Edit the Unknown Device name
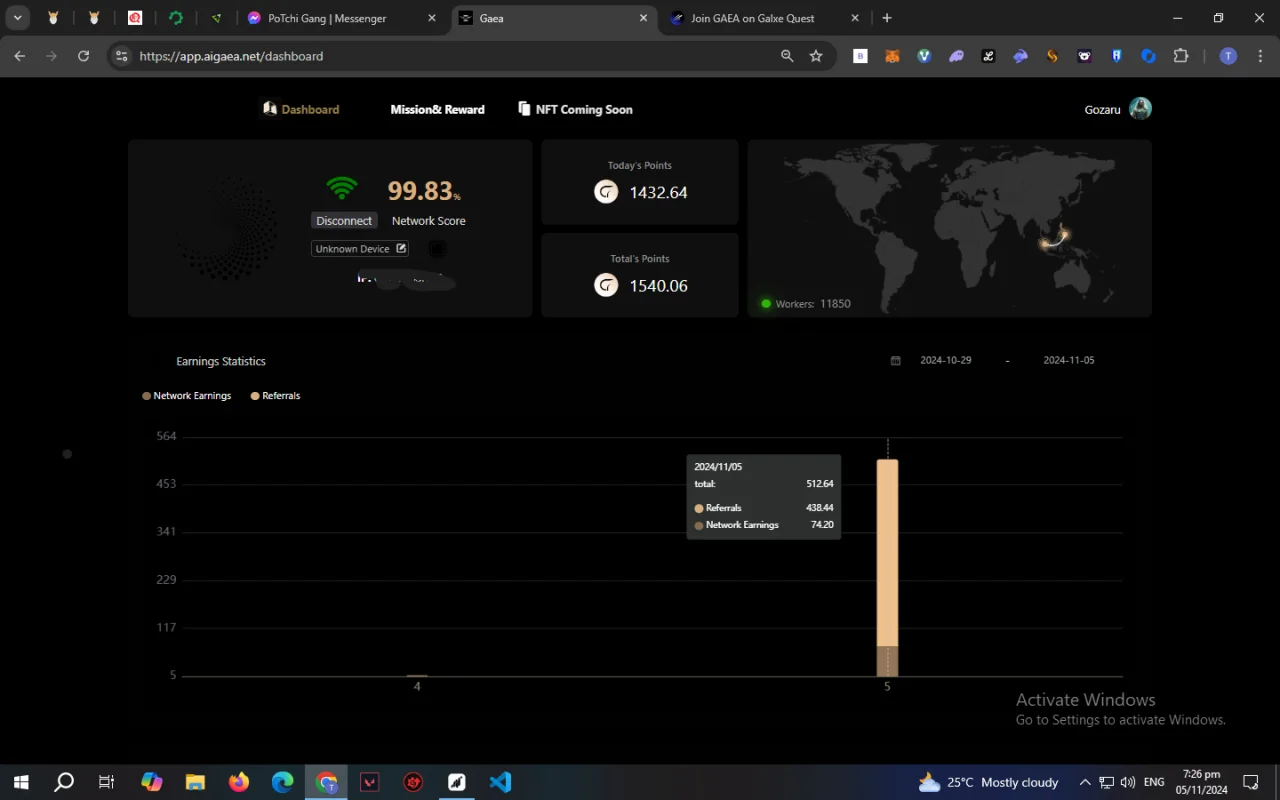Image resolution: width=1280 pixels, height=800 pixels. 401,249
